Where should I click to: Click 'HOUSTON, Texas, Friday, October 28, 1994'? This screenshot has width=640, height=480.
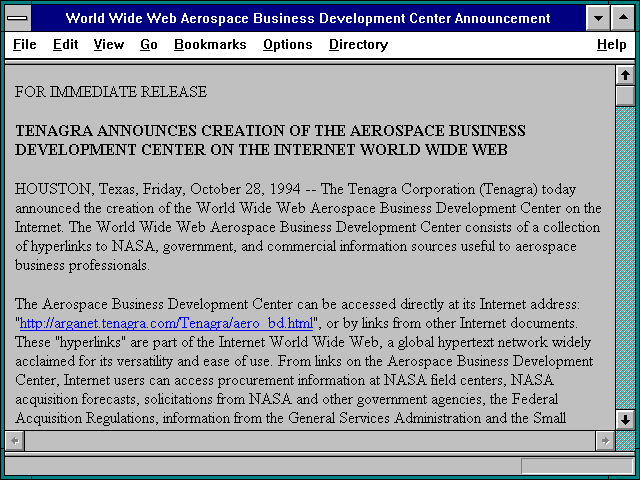pyautogui.click(x=158, y=189)
